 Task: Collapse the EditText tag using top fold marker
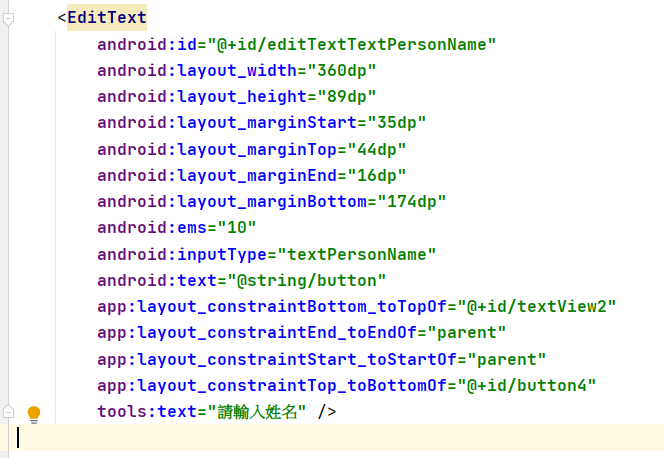pyautogui.click(x=8, y=19)
